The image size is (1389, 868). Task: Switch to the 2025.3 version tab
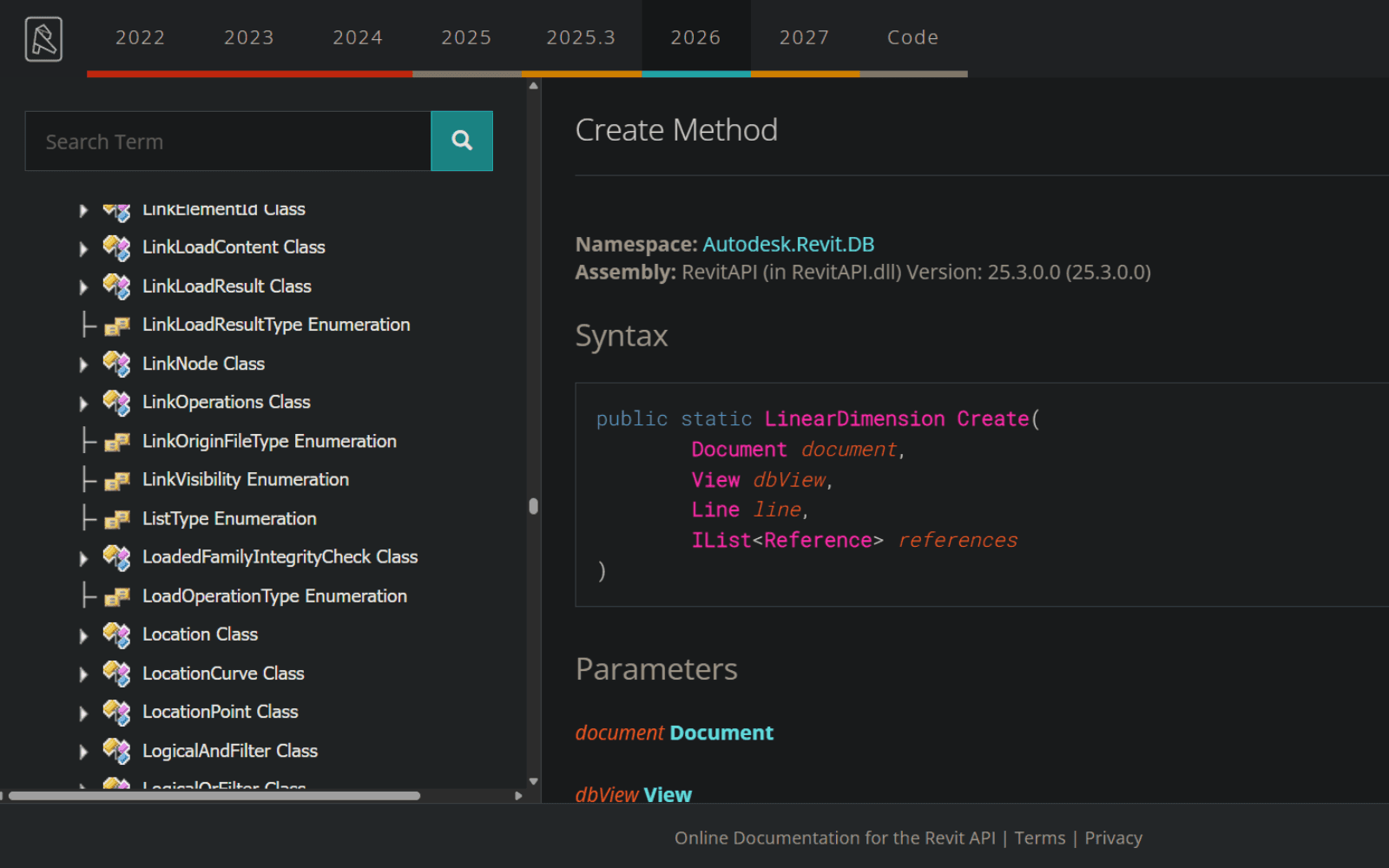tap(581, 37)
